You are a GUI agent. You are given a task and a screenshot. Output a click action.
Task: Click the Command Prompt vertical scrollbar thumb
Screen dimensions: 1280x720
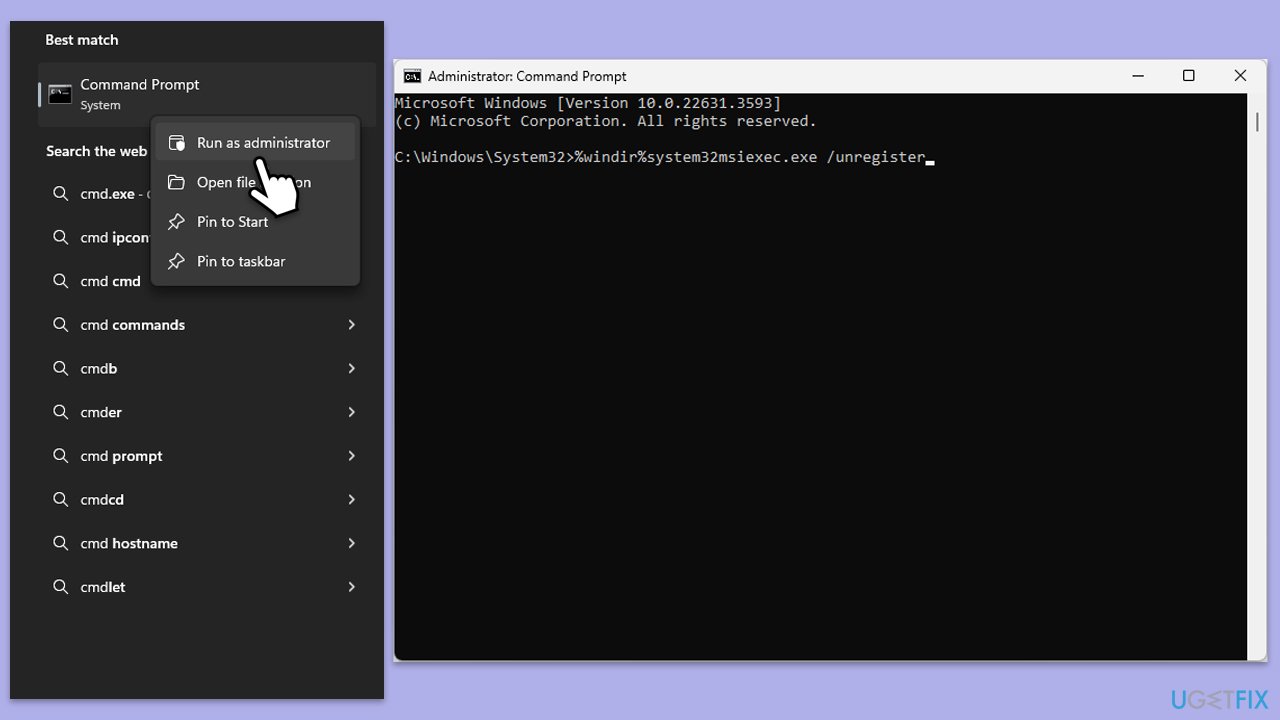coord(1258,121)
